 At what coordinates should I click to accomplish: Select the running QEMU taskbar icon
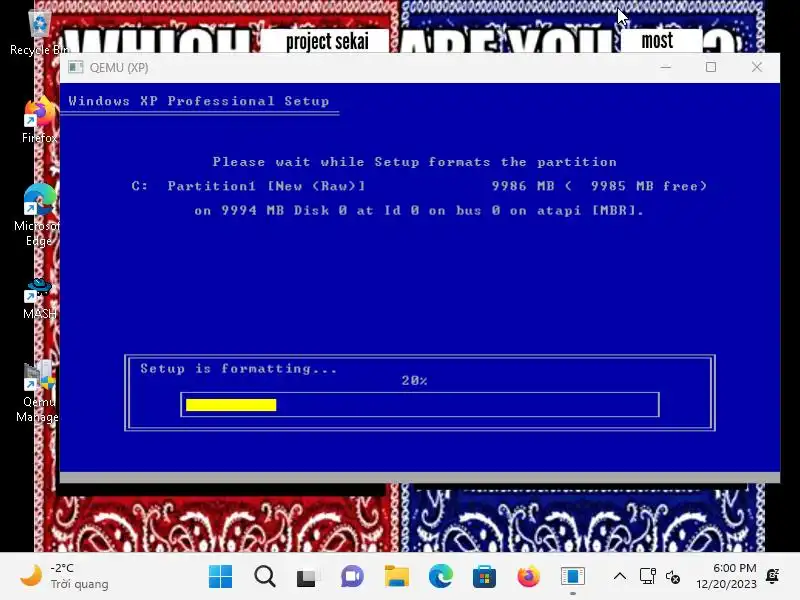tap(572, 577)
